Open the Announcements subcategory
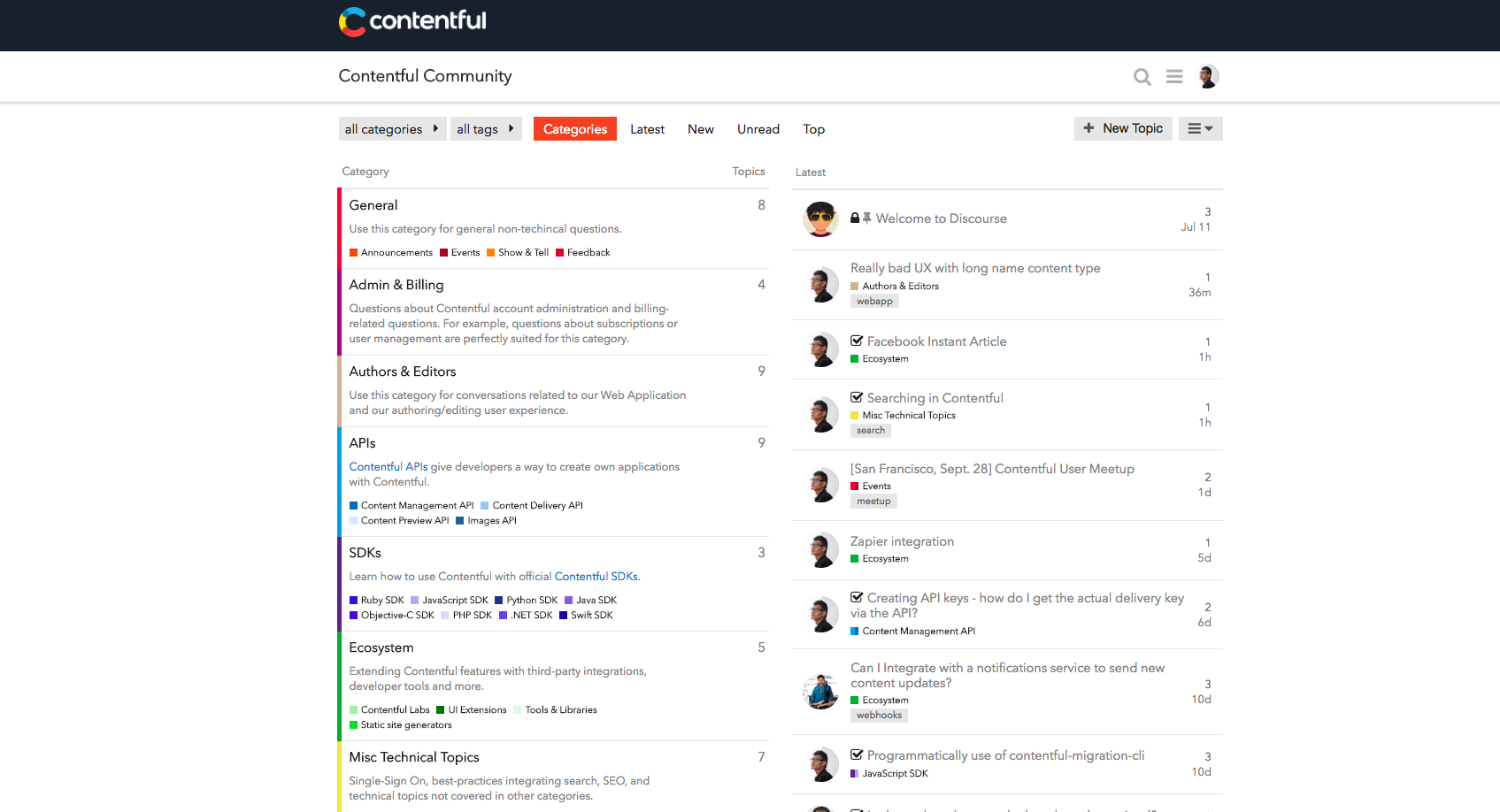This screenshot has height=812, width=1500. 391,253
